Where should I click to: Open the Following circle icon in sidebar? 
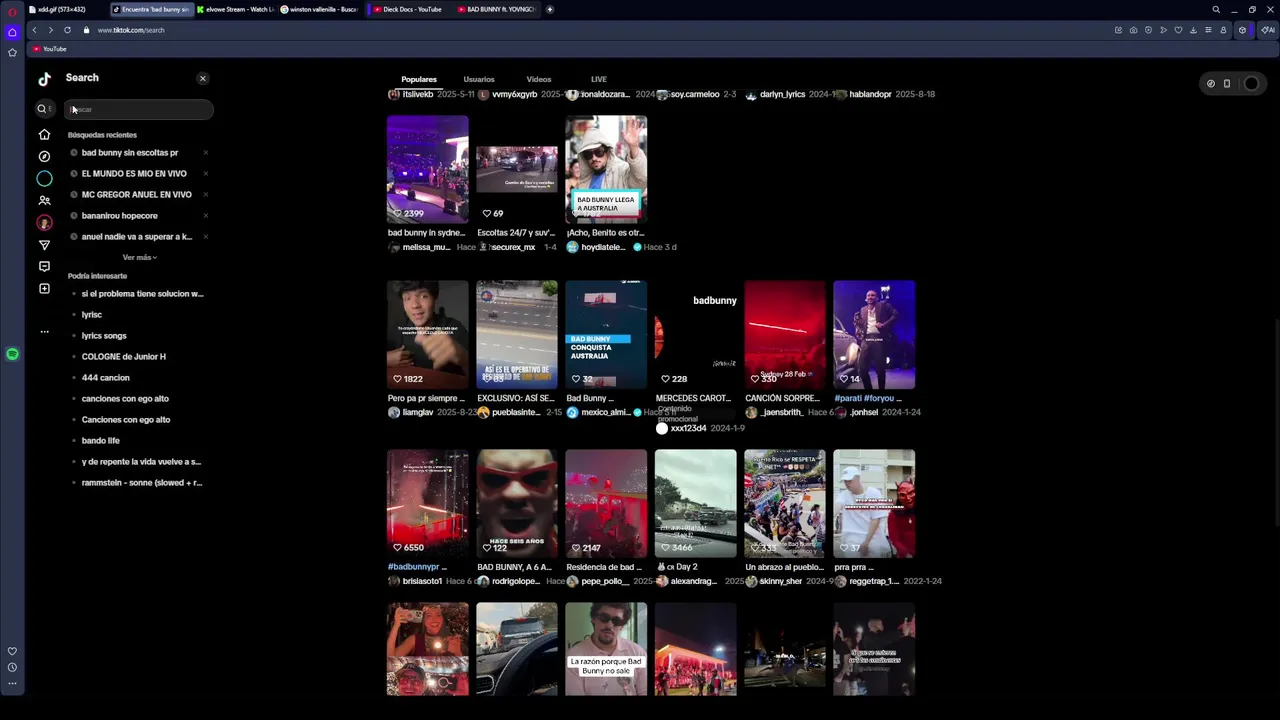[44, 178]
